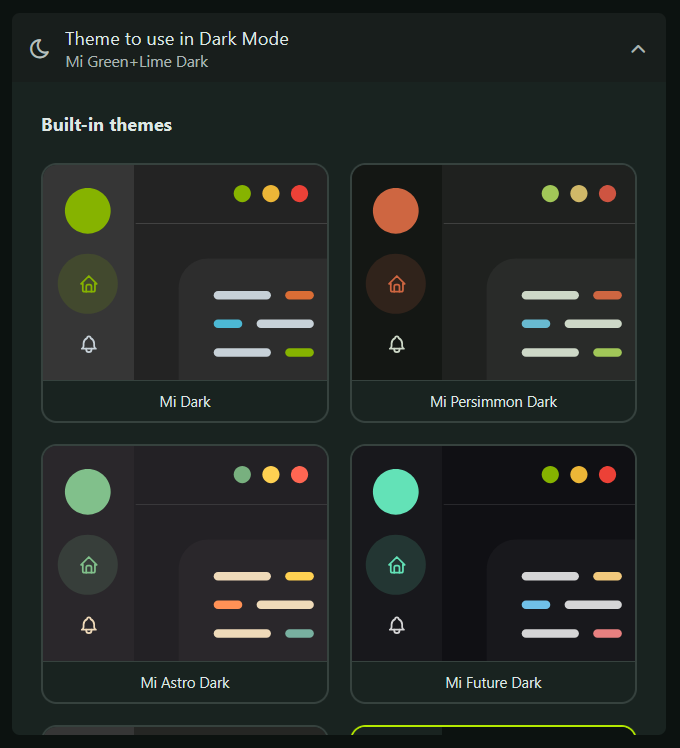The height and width of the screenshot is (748, 680).
Task: Pick the Mi Astro Dark theme label
Action: point(185,683)
